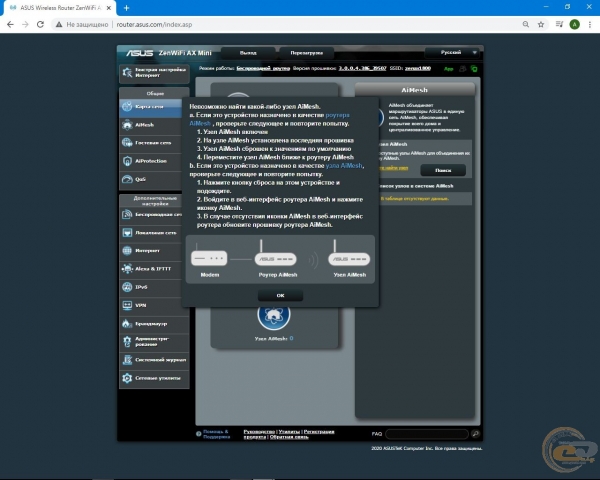This screenshot has height=480, width=600.
Task: Click the firmware version link
Action: click(x=362, y=69)
